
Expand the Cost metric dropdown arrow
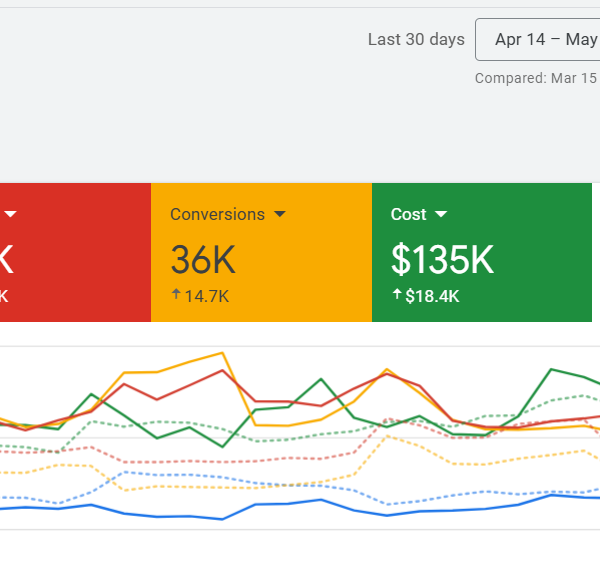[x=441, y=214]
